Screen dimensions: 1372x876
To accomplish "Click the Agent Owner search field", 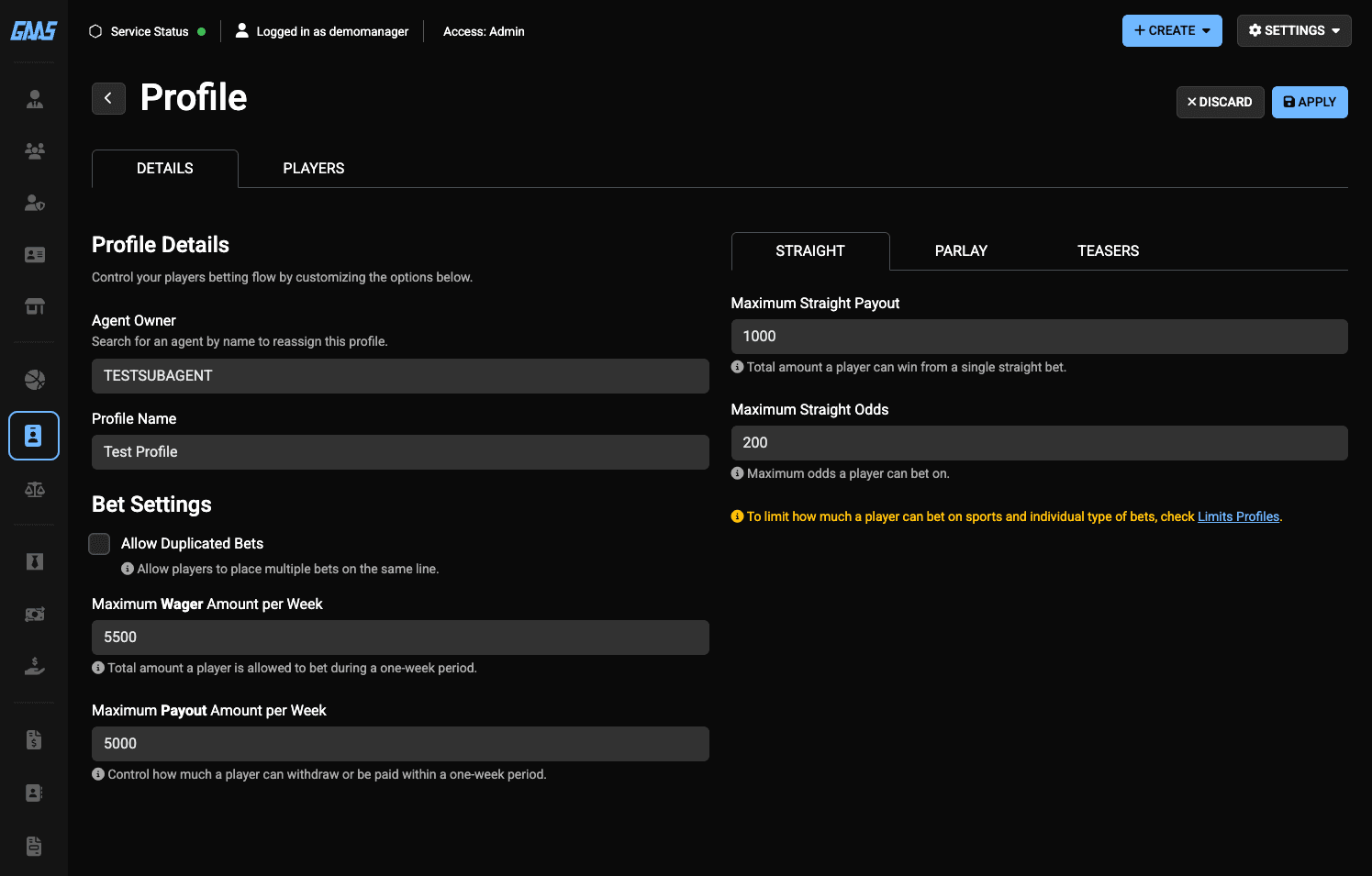I will tap(400, 376).
